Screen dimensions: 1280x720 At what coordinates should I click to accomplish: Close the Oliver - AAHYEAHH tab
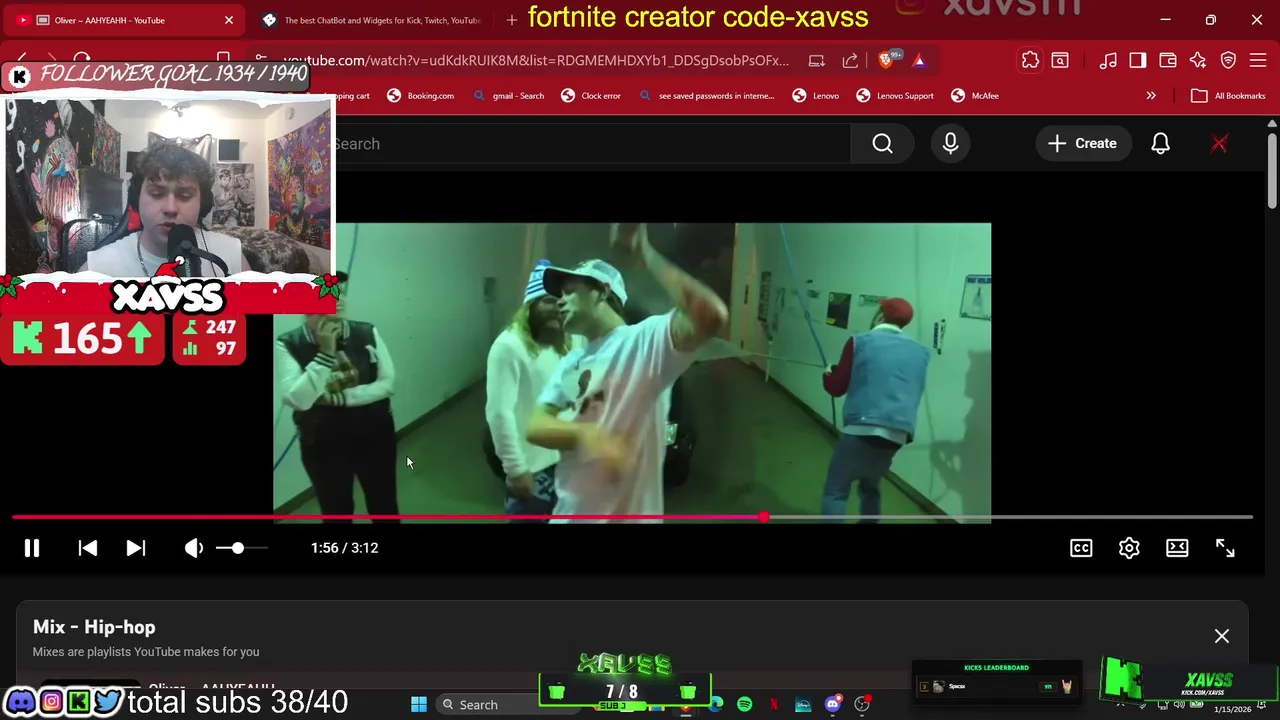click(x=229, y=20)
